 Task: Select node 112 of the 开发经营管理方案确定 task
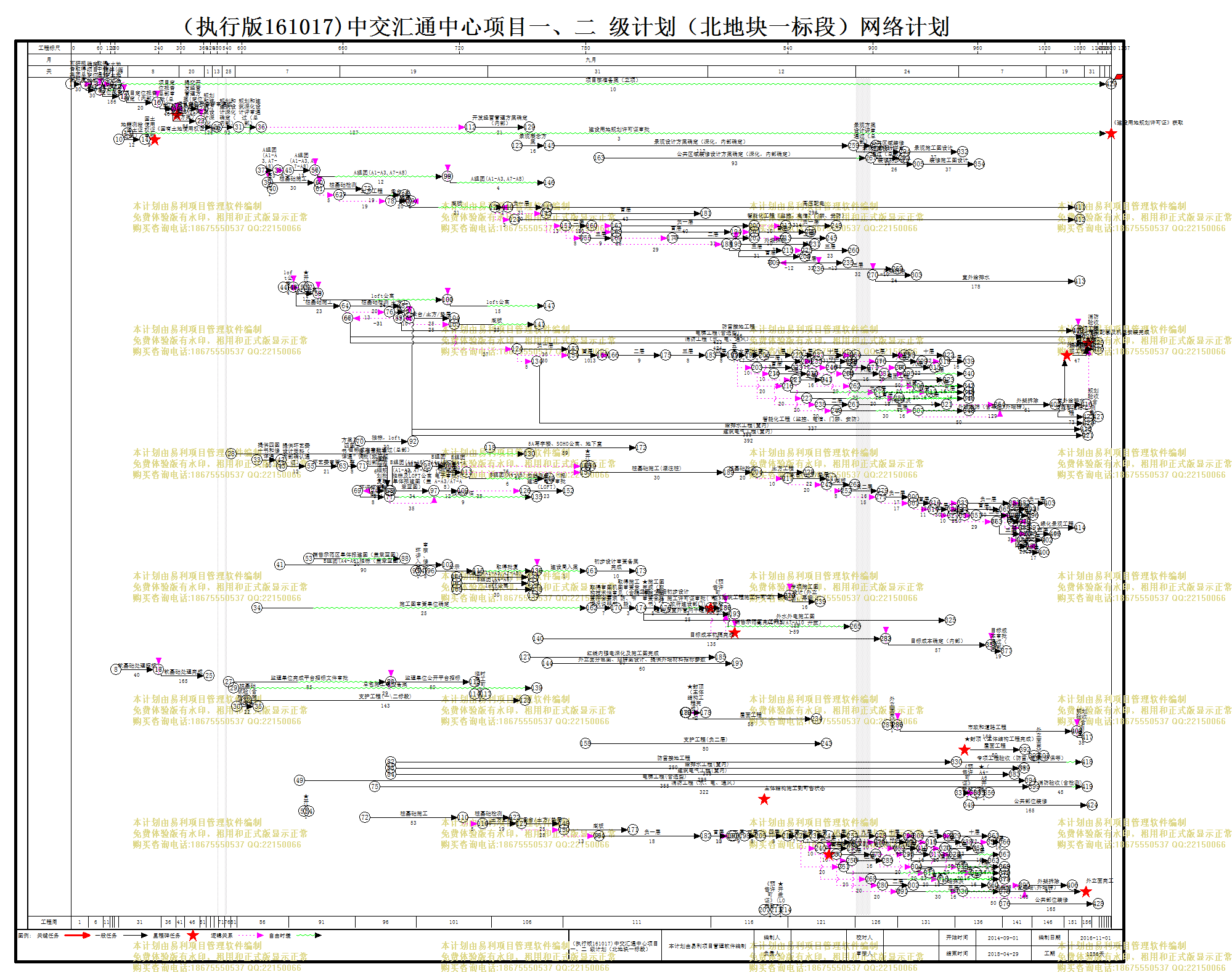pos(470,127)
